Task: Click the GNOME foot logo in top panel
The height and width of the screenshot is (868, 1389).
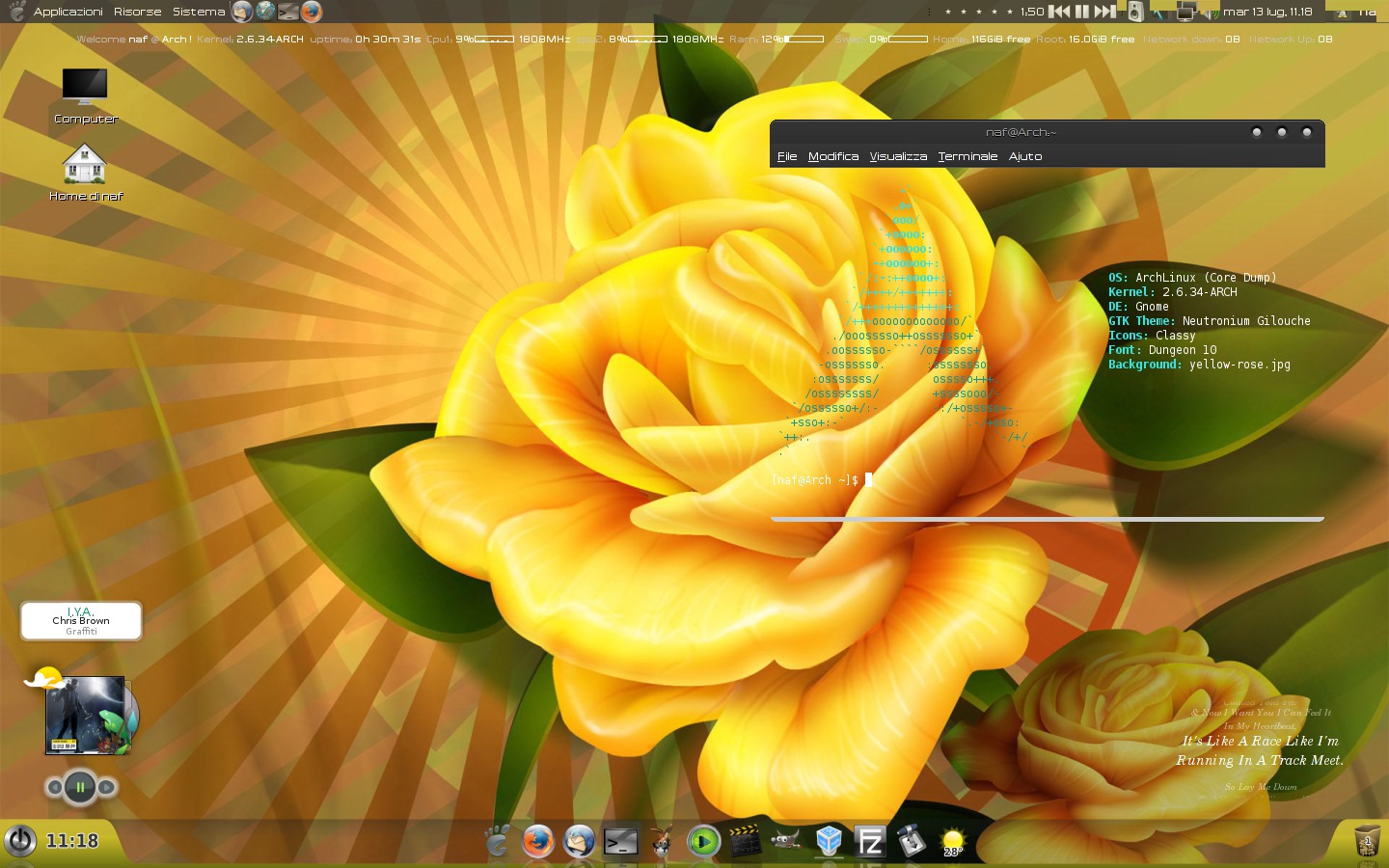Action: pos(16,12)
